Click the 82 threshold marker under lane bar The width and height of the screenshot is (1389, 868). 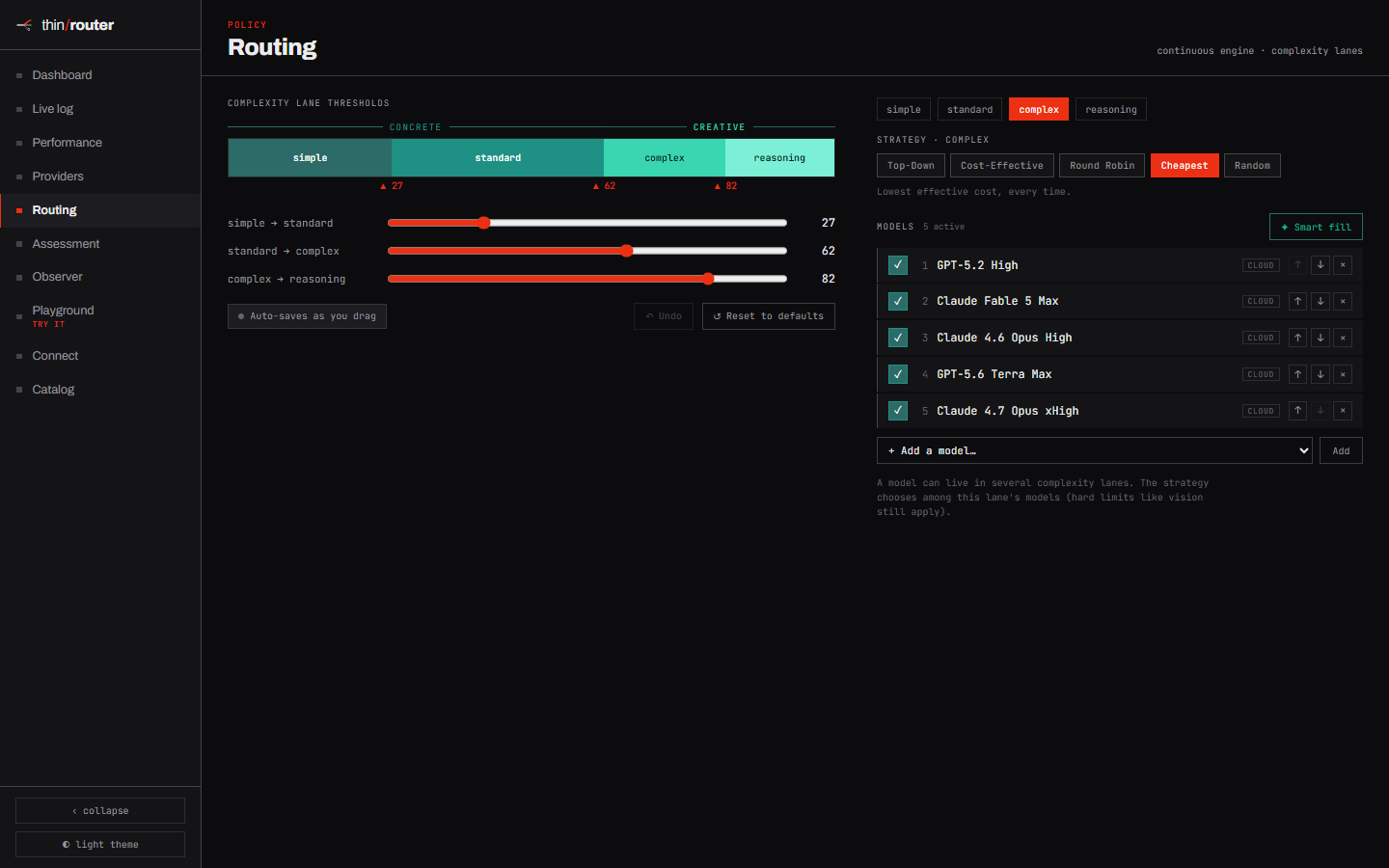725,186
